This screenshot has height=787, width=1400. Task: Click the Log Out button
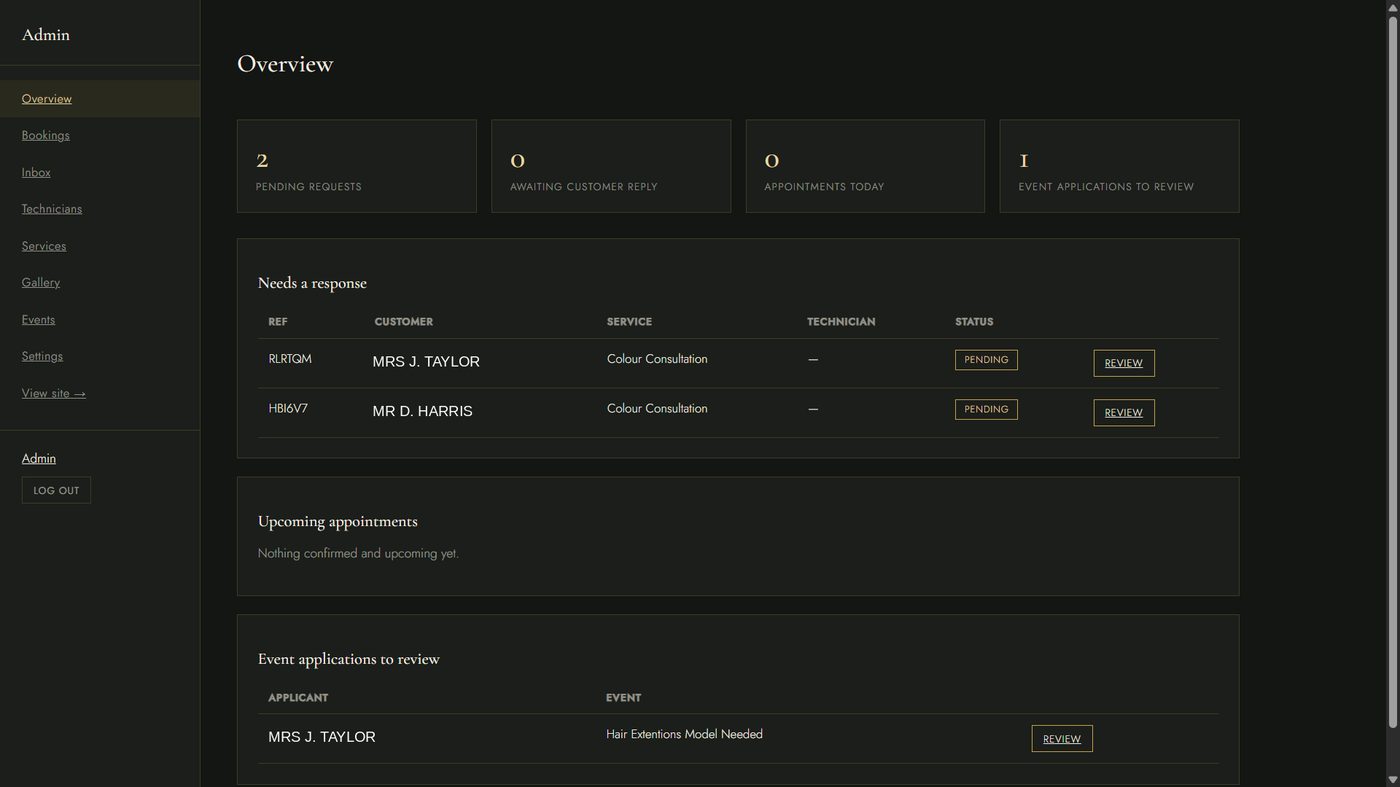click(x=56, y=490)
